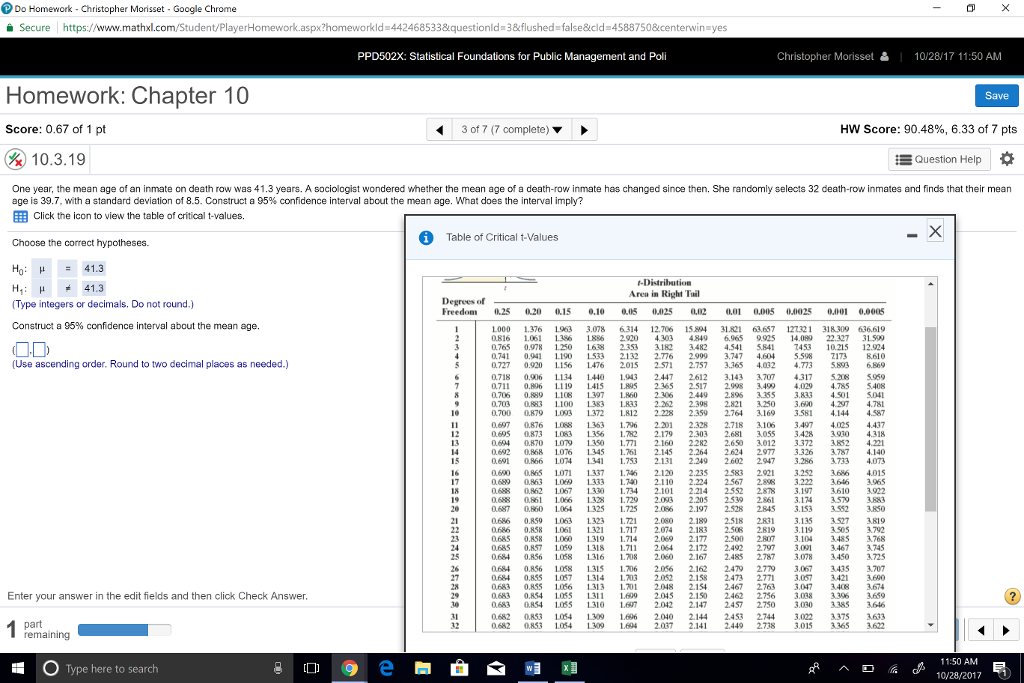Click the Save button
This screenshot has height=683, width=1024.
pyautogui.click(x=996, y=94)
